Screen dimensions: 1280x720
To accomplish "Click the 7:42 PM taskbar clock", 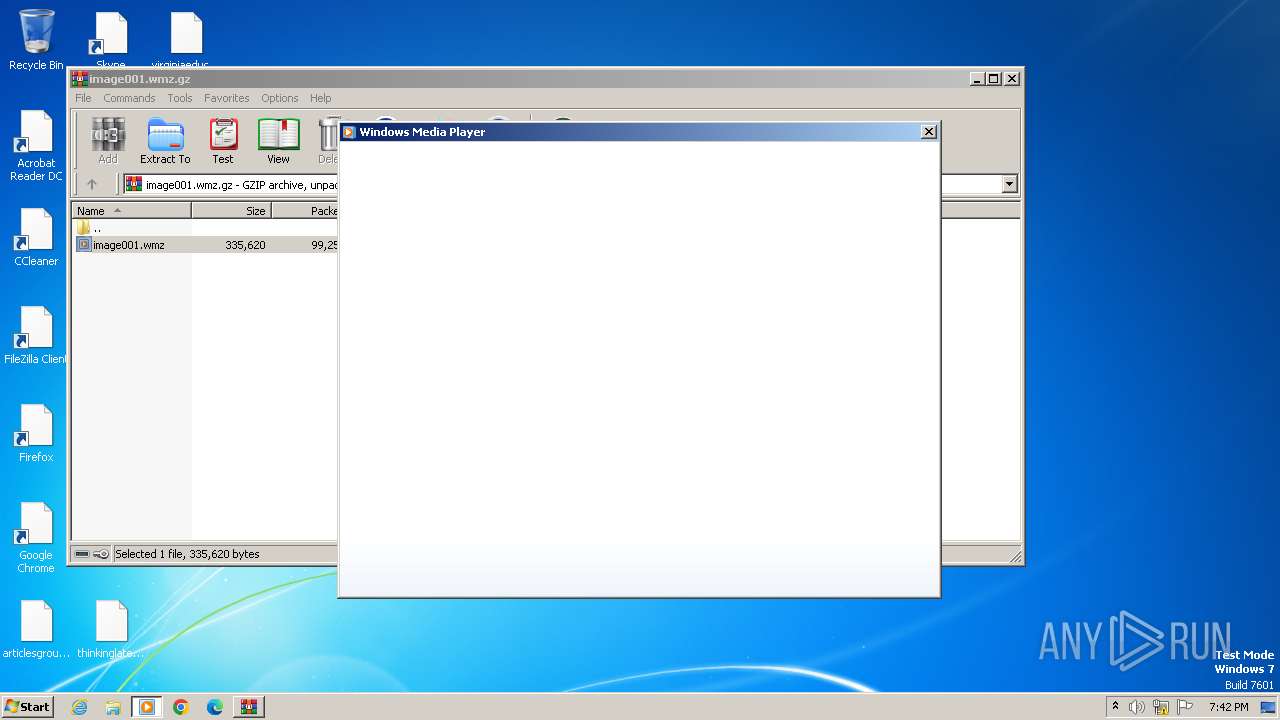I will (x=1228, y=707).
